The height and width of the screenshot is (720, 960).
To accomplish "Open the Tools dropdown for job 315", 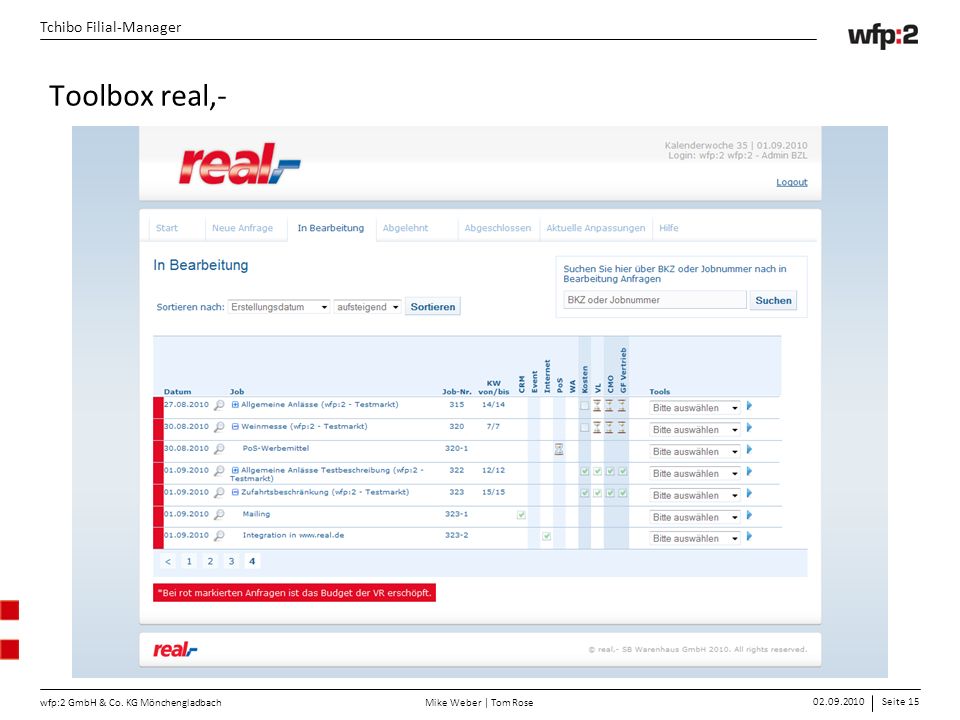I will (694, 408).
